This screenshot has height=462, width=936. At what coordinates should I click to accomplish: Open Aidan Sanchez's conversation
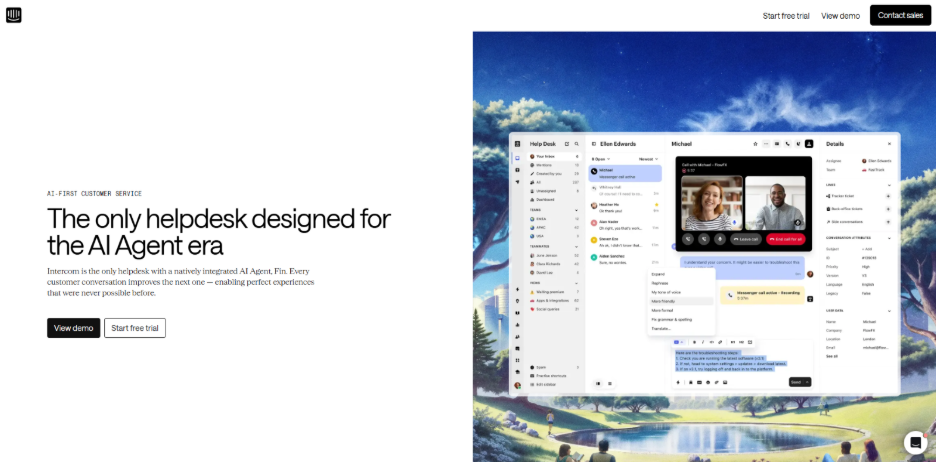point(625,259)
